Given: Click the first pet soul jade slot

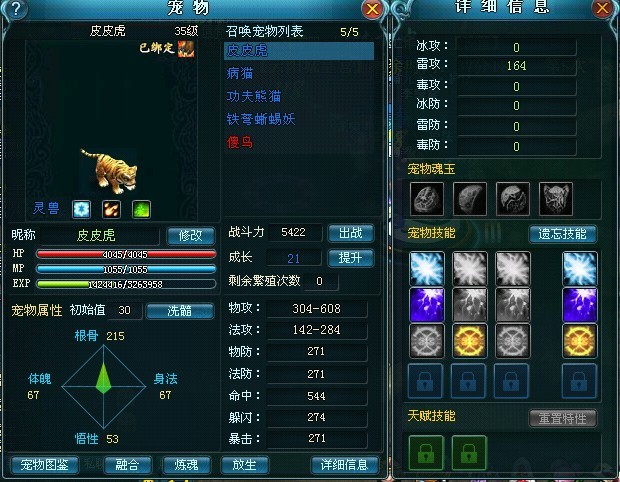Looking at the screenshot, I should 427,198.
